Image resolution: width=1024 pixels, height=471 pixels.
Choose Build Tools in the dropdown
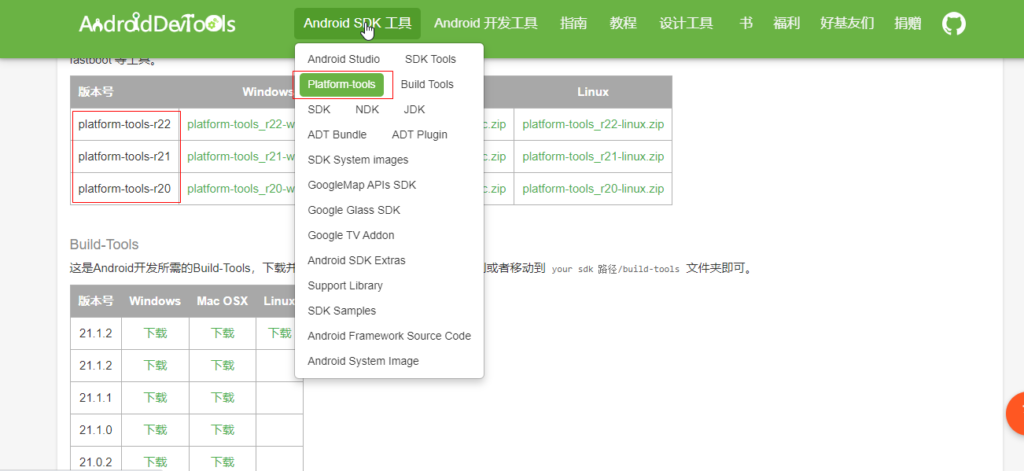(x=427, y=85)
